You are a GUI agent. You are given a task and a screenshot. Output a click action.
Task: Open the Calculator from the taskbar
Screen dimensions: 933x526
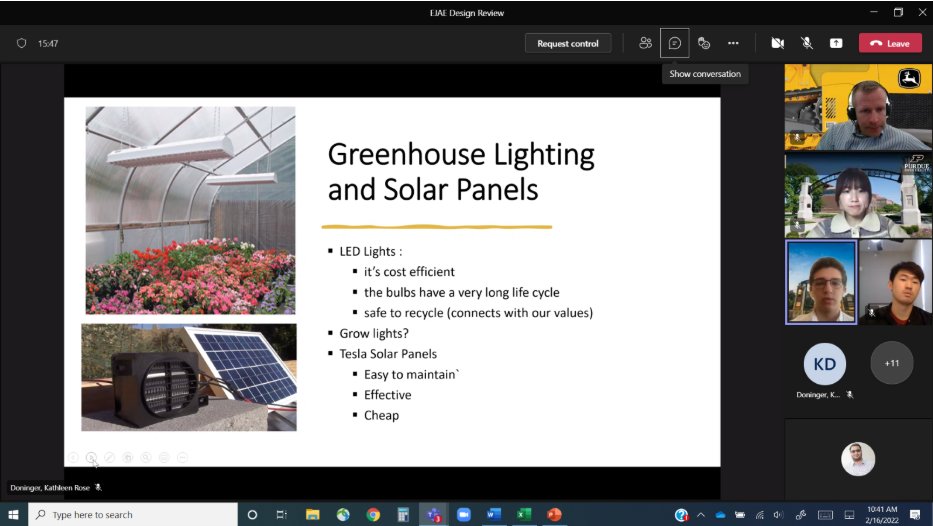pyautogui.click(x=403, y=515)
